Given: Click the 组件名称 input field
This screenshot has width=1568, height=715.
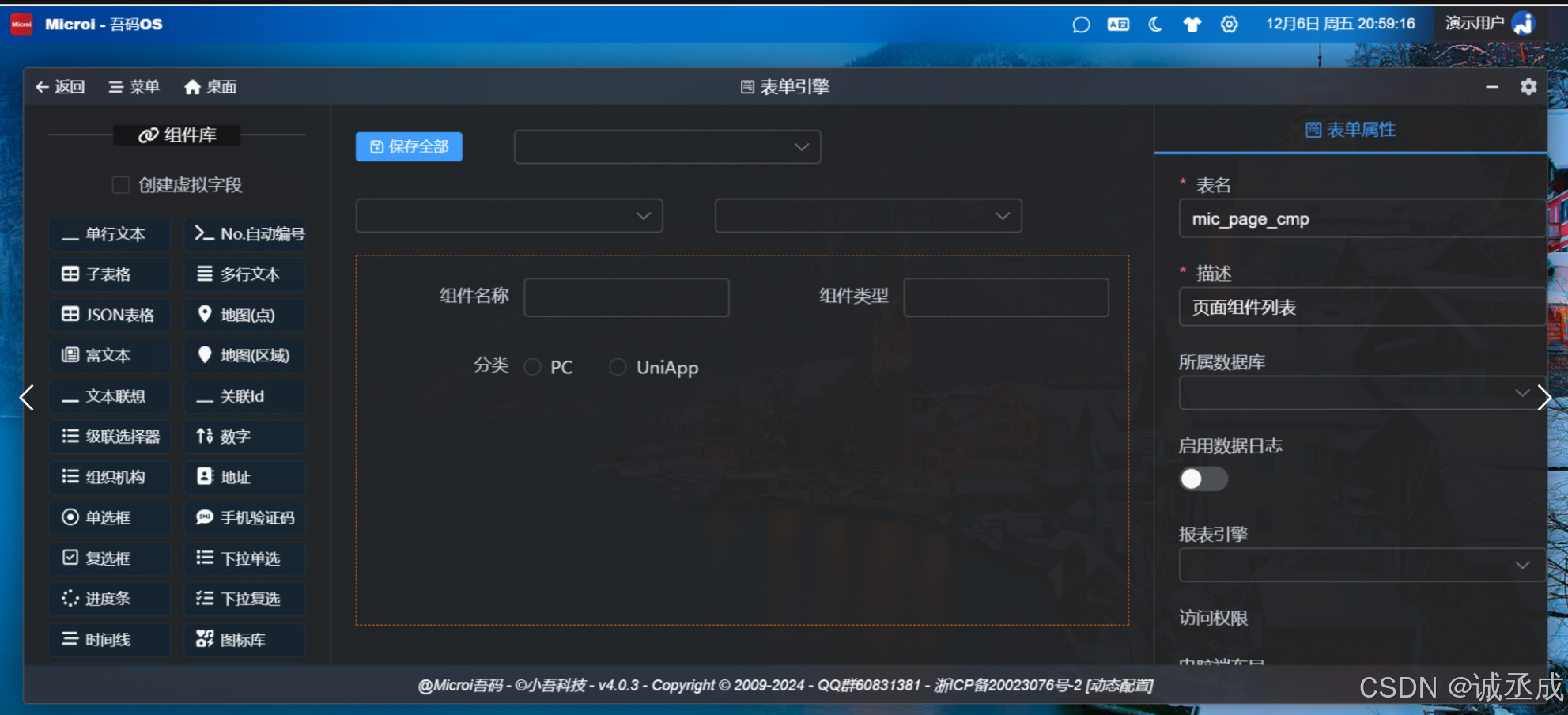Looking at the screenshot, I should click(x=625, y=297).
